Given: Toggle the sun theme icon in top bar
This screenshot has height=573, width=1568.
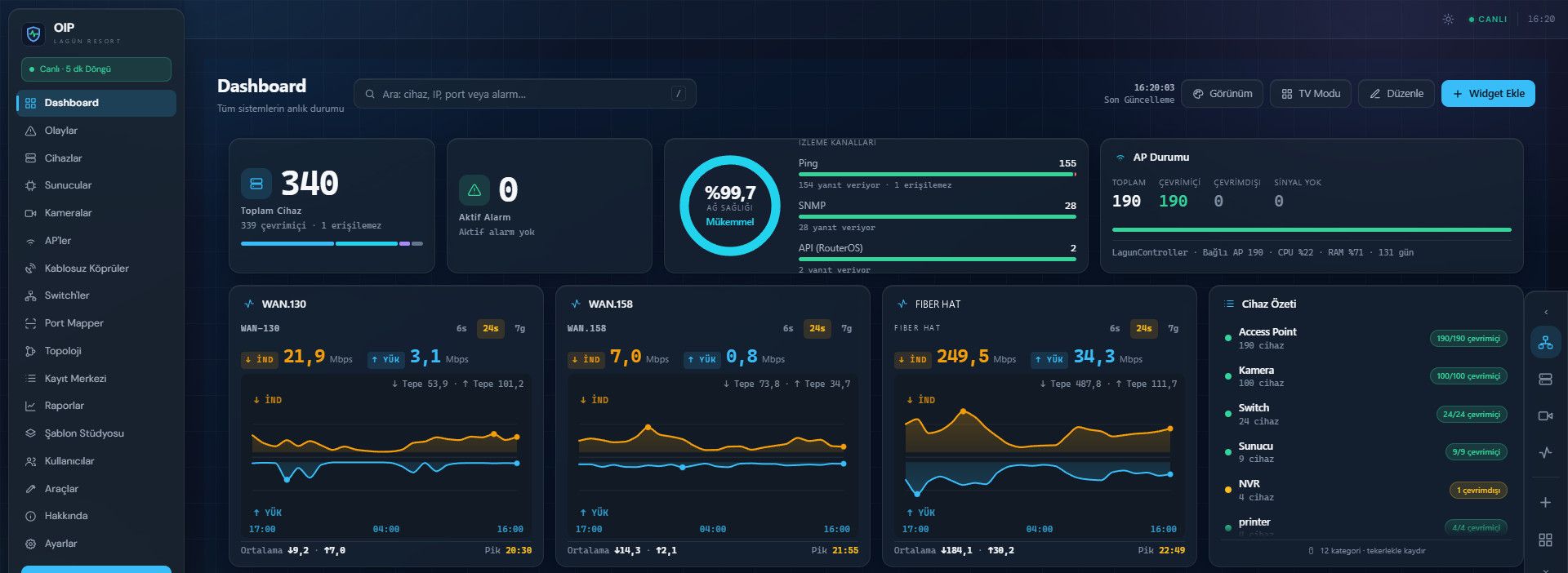Looking at the screenshot, I should (x=1448, y=19).
